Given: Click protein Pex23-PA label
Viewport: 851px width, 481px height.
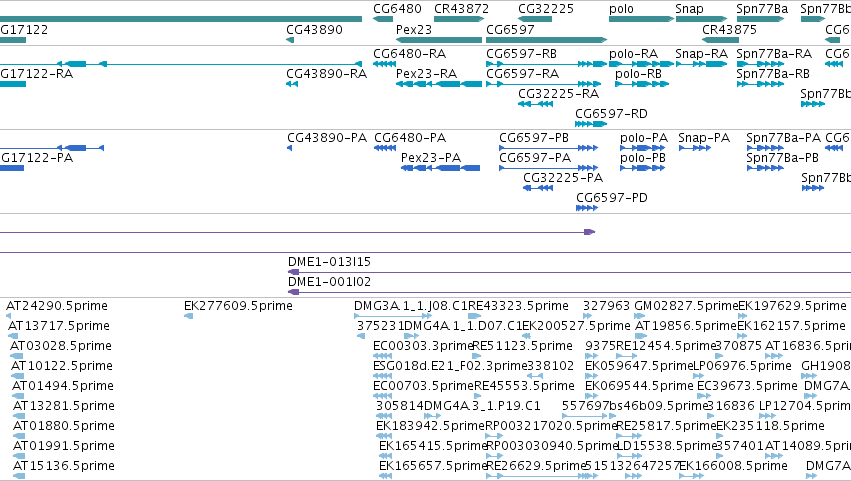Looking at the screenshot, I should [x=431, y=158].
